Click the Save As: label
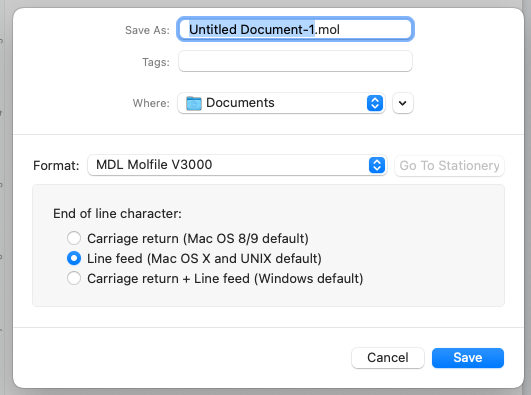The width and height of the screenshot is (531, 395). click(x=147, y=30)
